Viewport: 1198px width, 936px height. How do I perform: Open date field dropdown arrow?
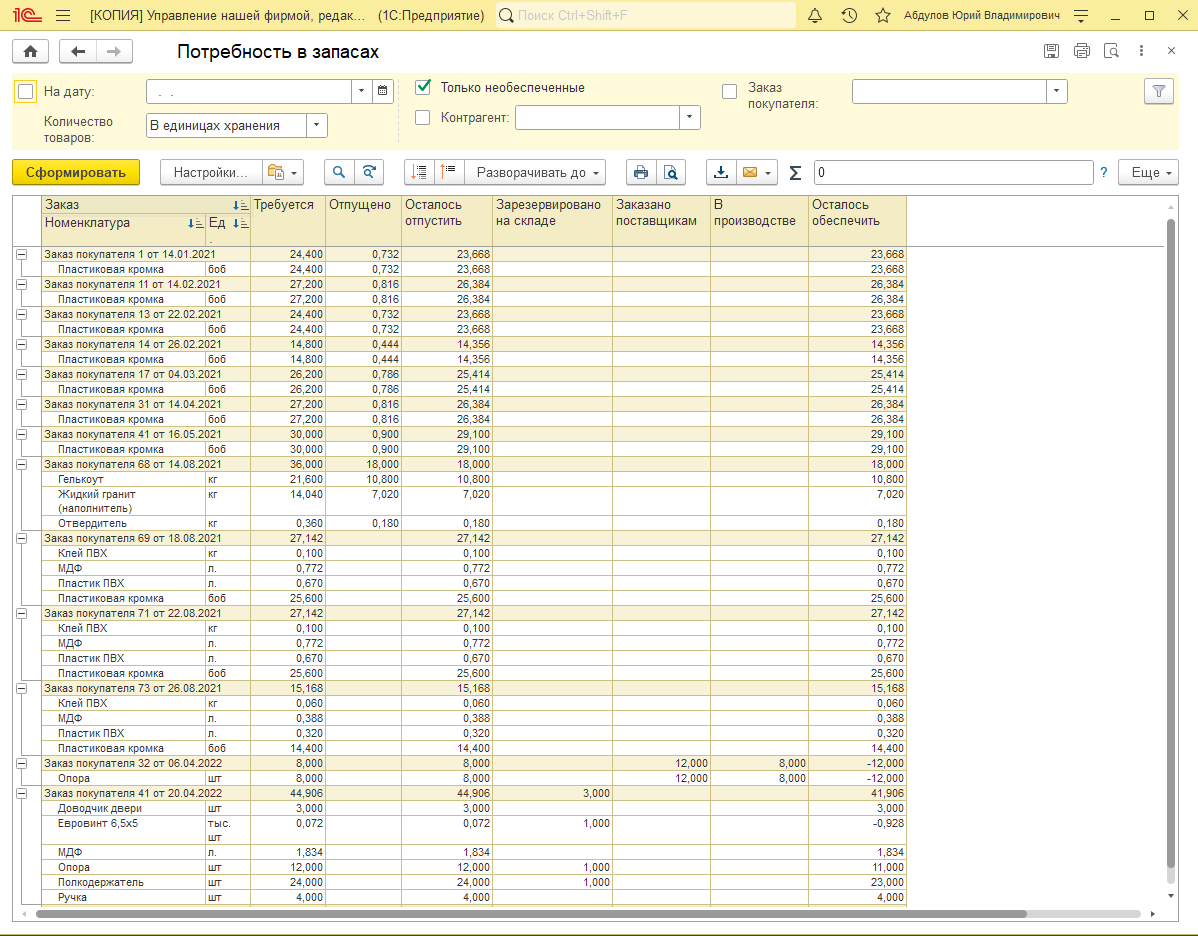pos(361,91)
